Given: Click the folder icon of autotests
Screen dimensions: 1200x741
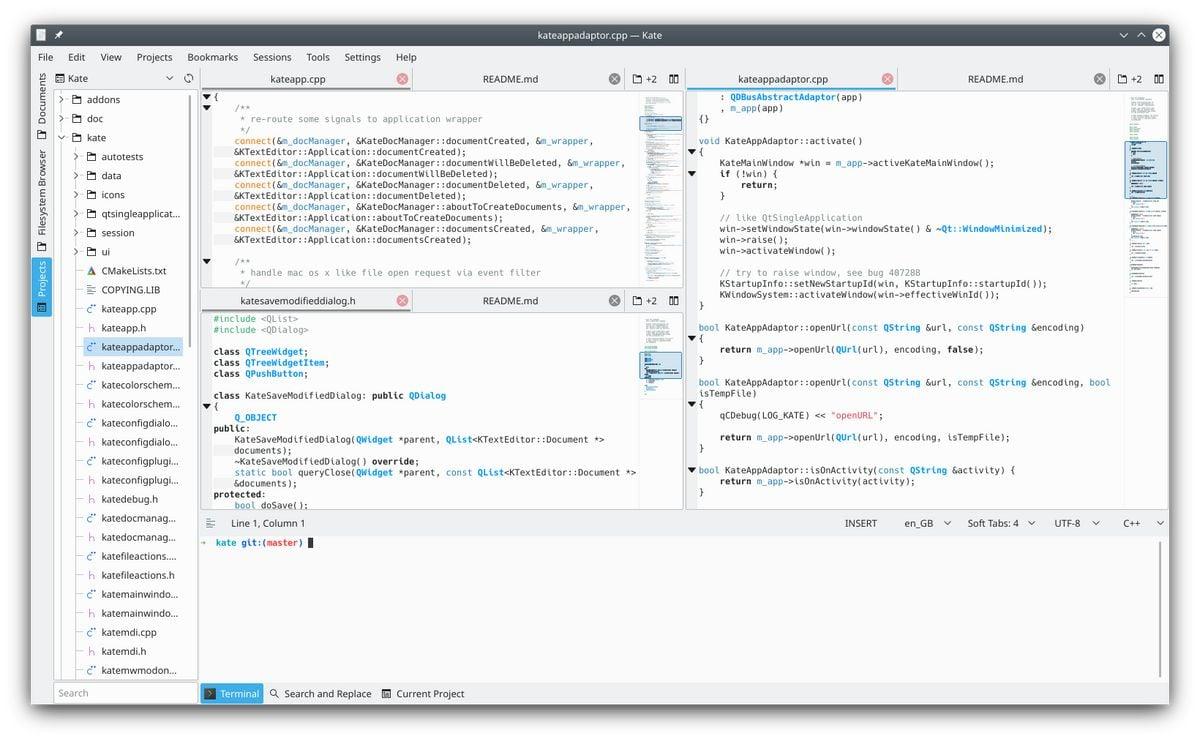Looking at the screenshot, I should tap(91, 157).
